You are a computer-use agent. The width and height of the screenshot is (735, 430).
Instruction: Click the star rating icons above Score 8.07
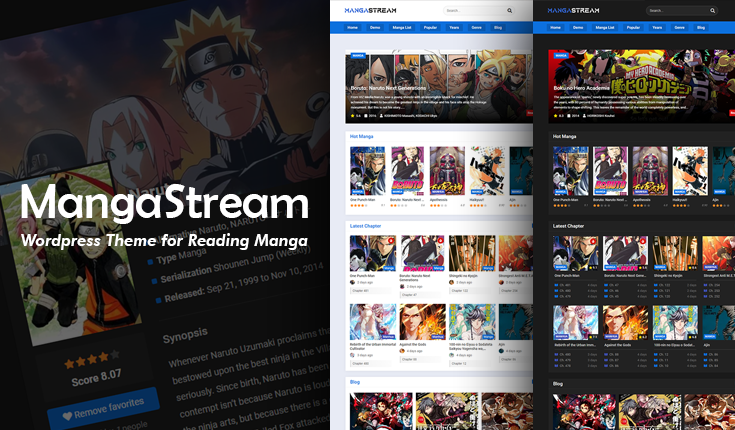pos(92,359)
